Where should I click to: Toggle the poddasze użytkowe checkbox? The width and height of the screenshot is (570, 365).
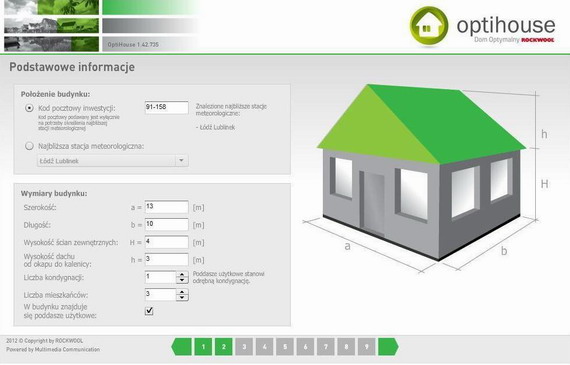point(149,311)
